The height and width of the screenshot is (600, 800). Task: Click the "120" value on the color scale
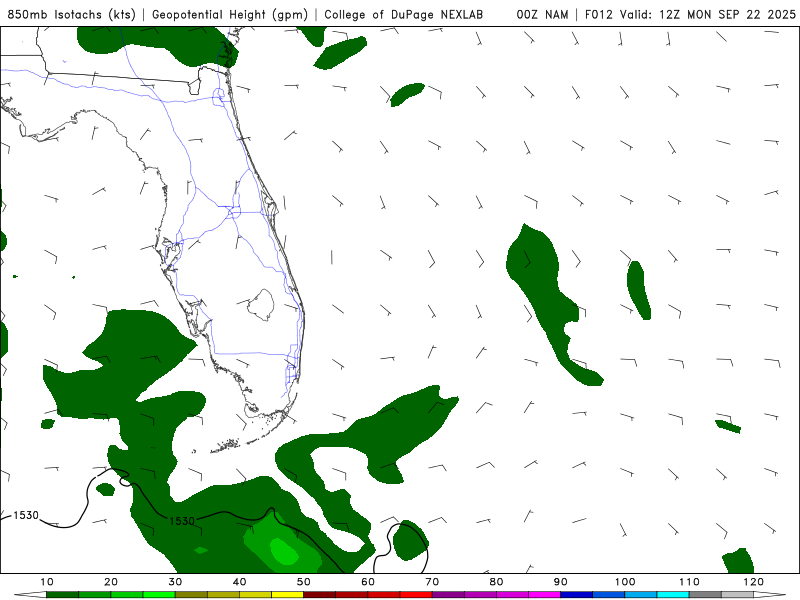click(754, 582)
